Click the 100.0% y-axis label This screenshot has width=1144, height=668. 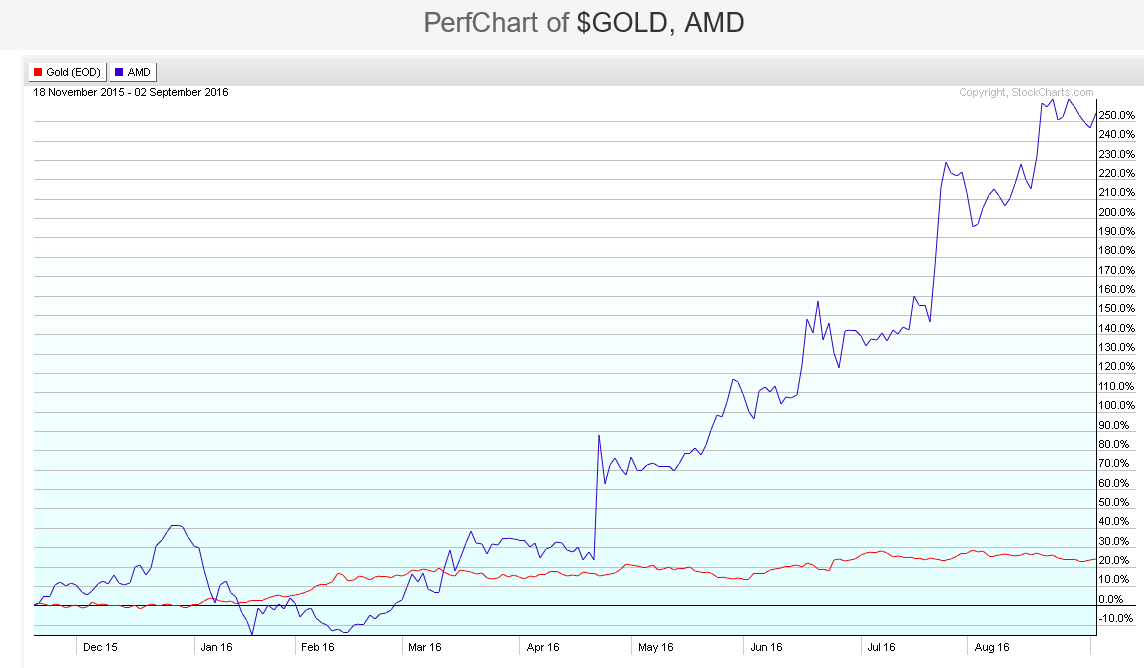(1115, 405)
